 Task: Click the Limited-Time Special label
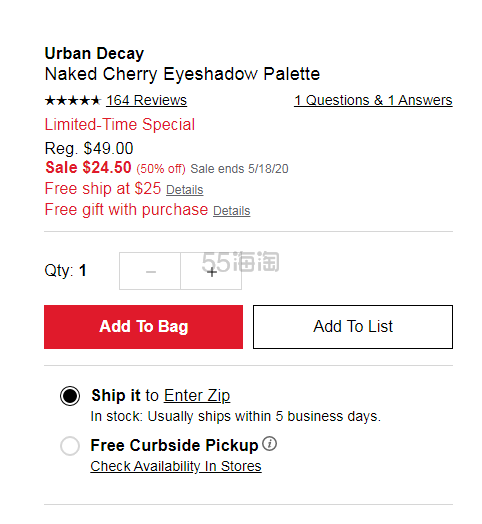[120, 124]
